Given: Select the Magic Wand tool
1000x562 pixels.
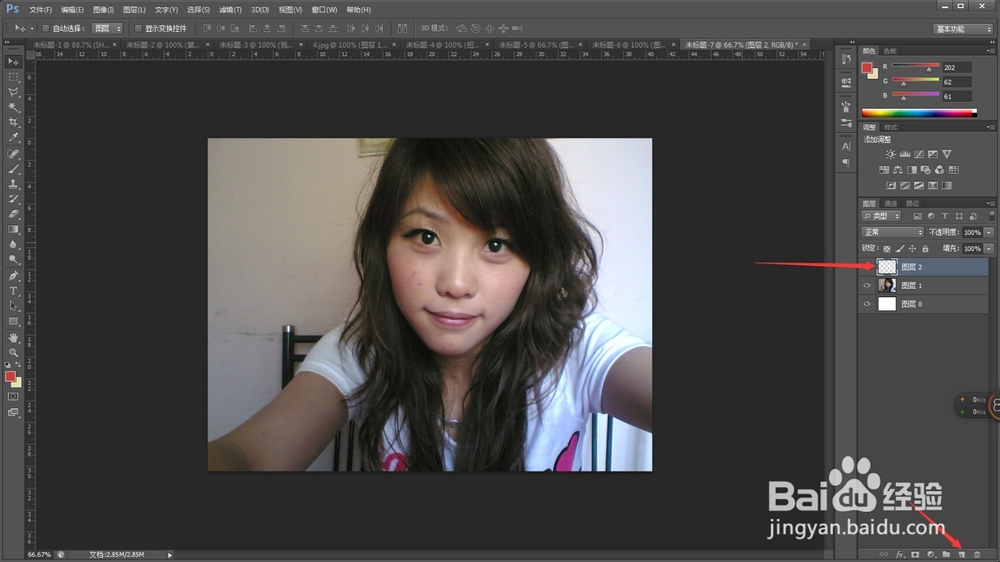Looking at the screenshot, I should [x=13, y=107].
